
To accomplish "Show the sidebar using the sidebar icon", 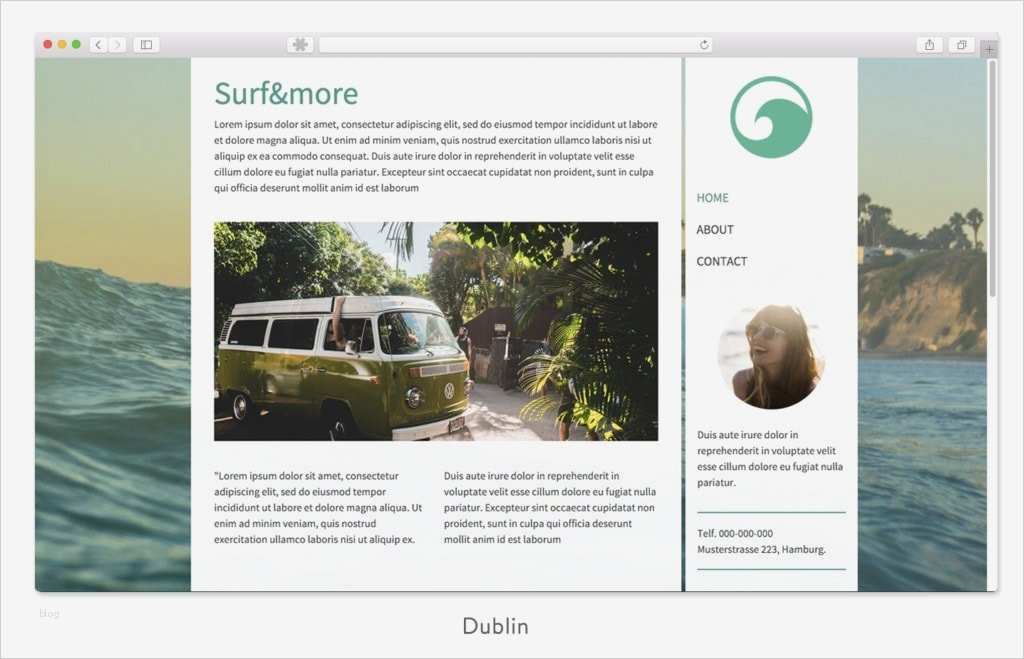I will click(146, 44).
